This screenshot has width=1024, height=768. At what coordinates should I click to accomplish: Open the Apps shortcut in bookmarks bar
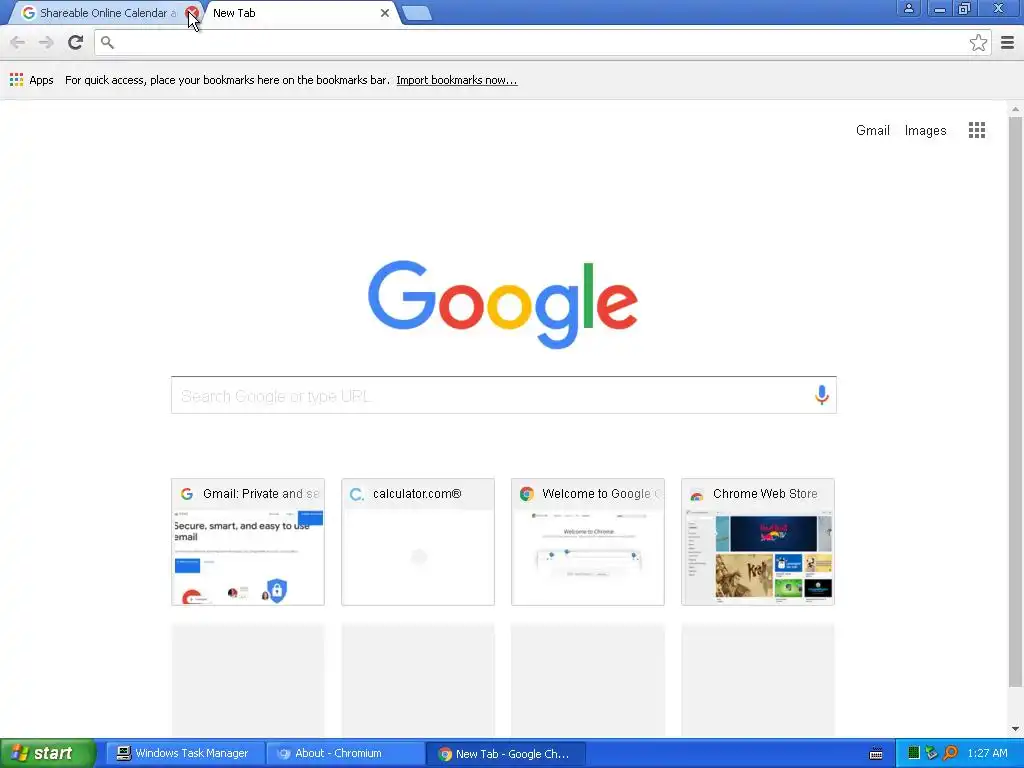(31, 80)
